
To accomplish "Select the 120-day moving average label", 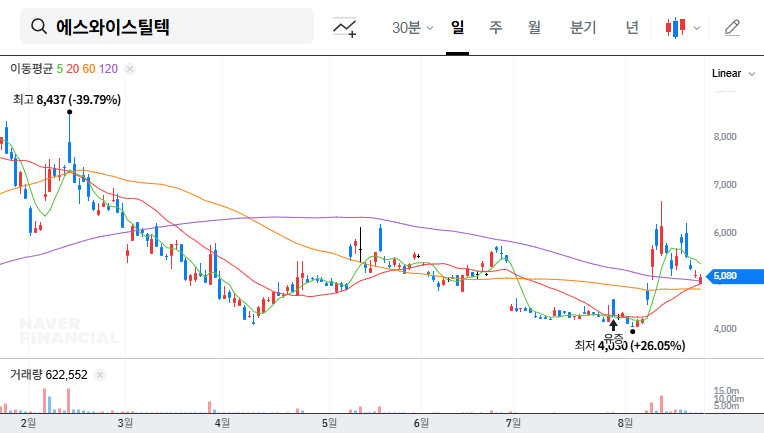I will (108, 69).
